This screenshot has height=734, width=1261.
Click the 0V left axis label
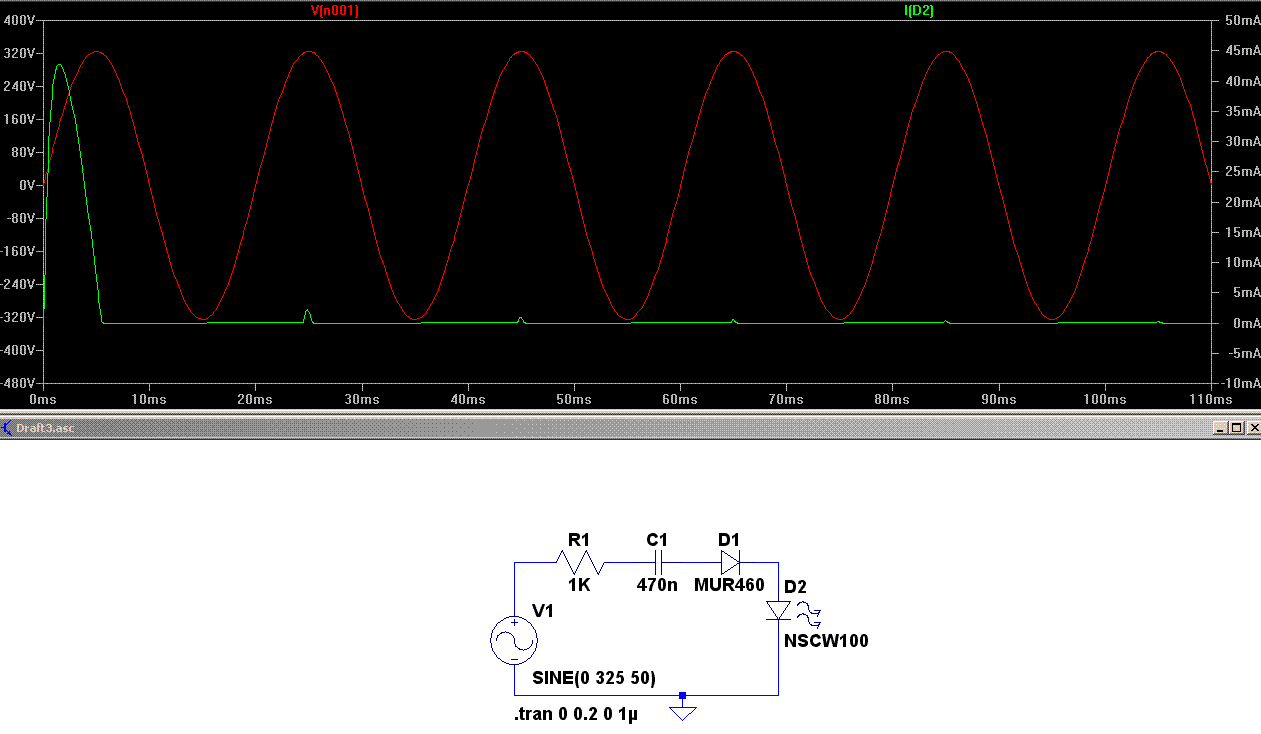(28, 185)
